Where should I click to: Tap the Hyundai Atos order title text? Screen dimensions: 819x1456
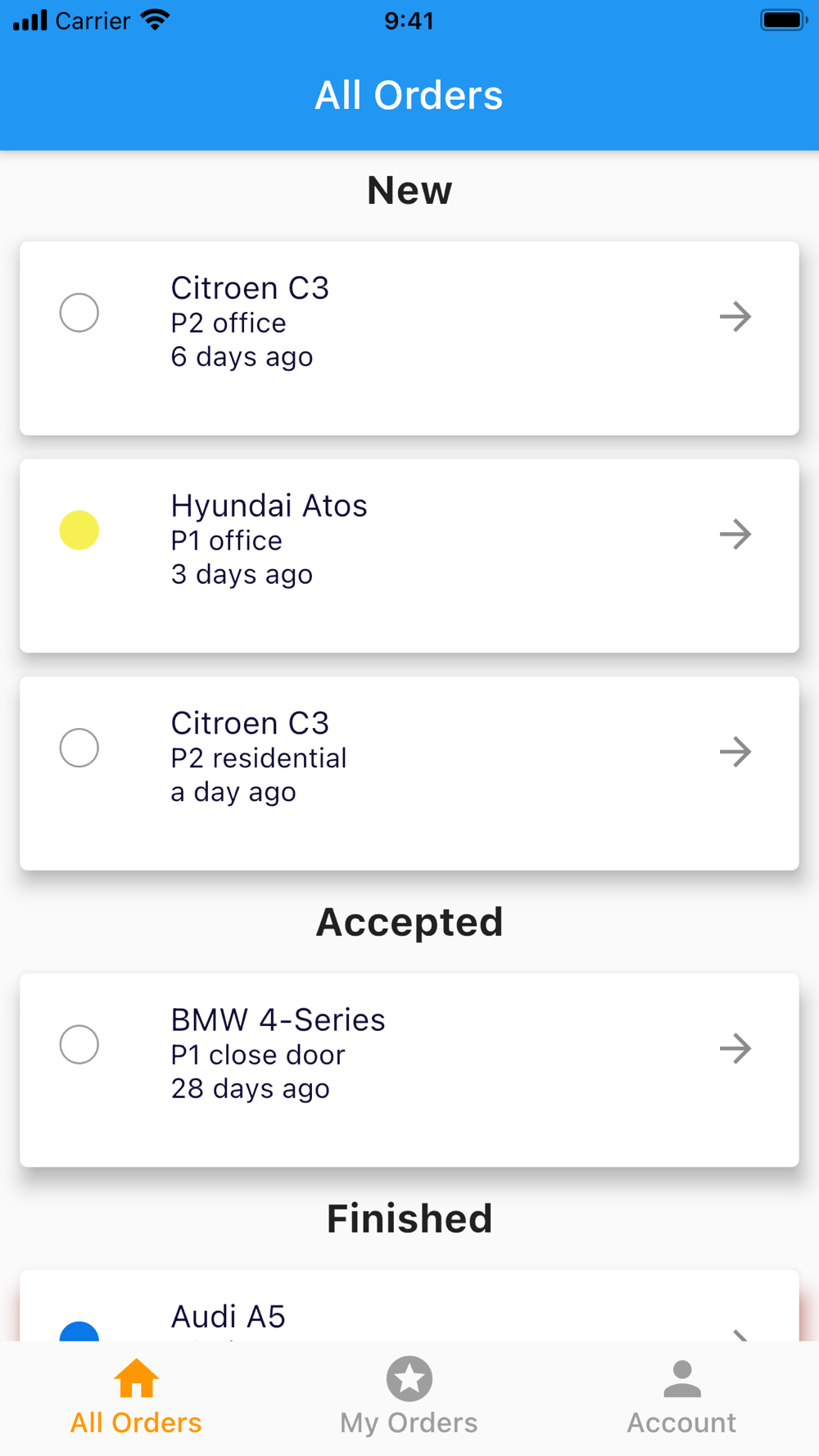coord(269,506)
